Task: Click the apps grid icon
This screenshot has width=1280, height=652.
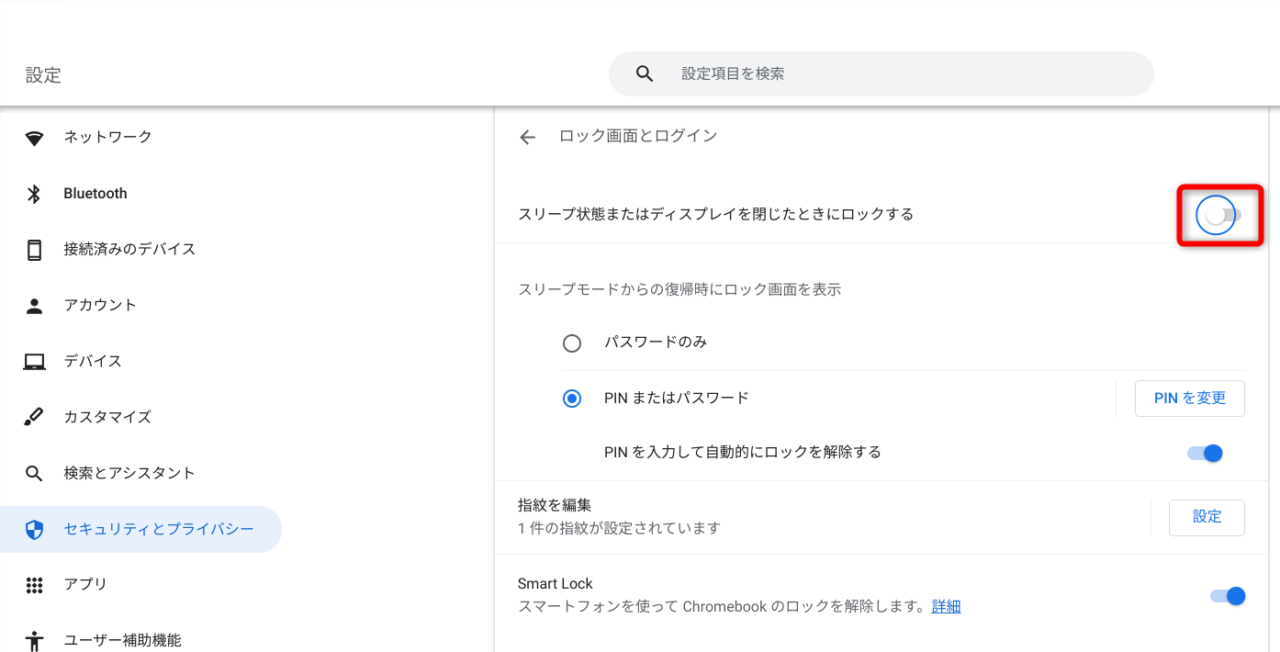Action: coord(35,585)
